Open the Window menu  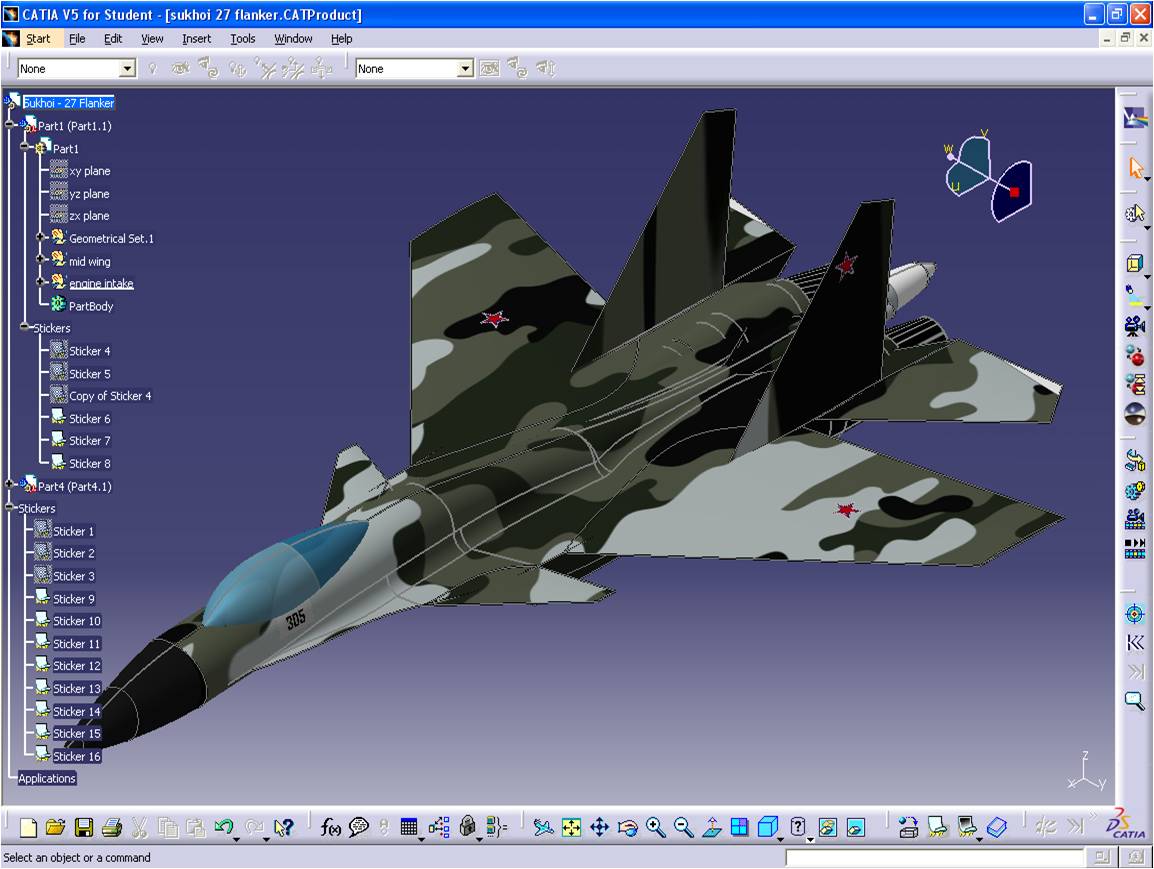[293, 38]
